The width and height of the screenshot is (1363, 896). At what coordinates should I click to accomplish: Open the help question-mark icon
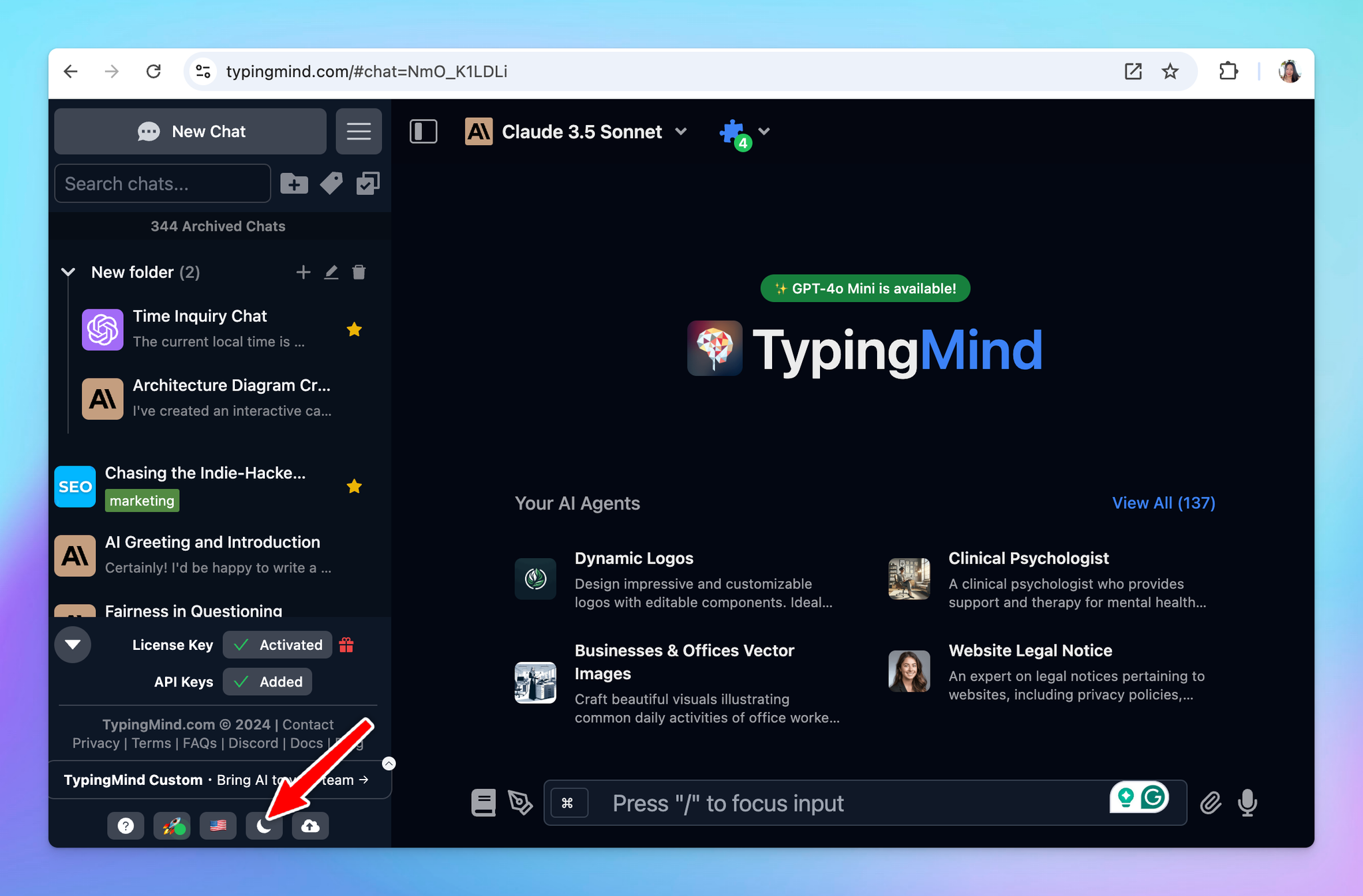pos(126,825)
